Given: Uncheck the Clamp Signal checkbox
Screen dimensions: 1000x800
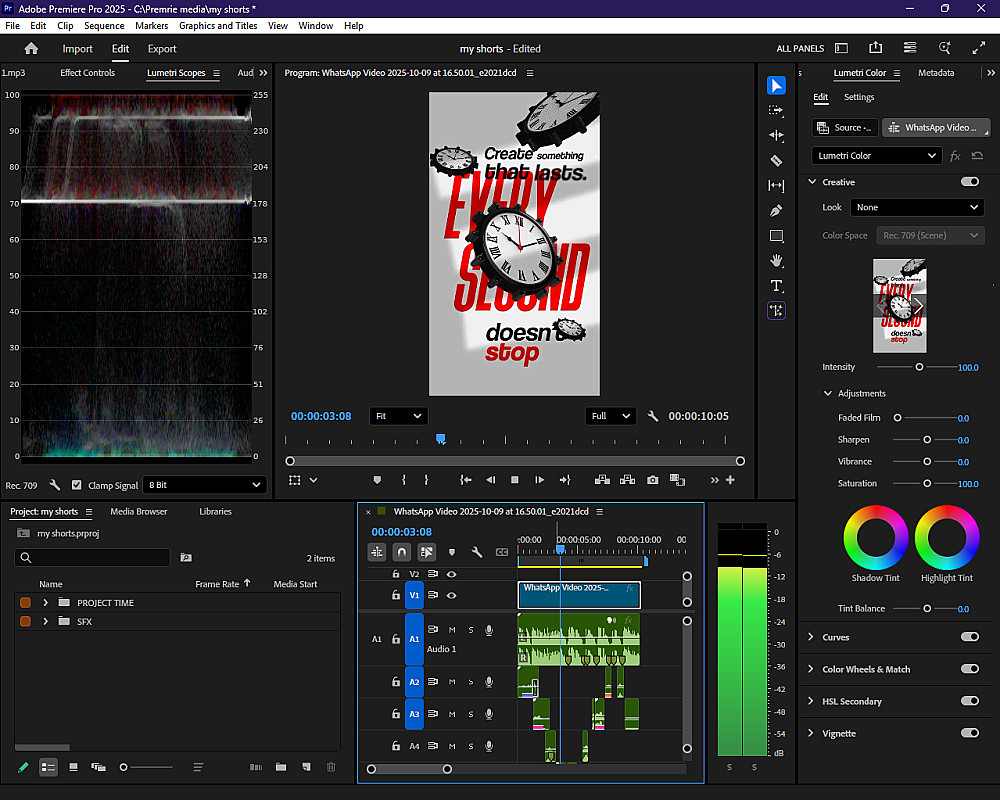Looking at the screenshot, I should [78, 485].
